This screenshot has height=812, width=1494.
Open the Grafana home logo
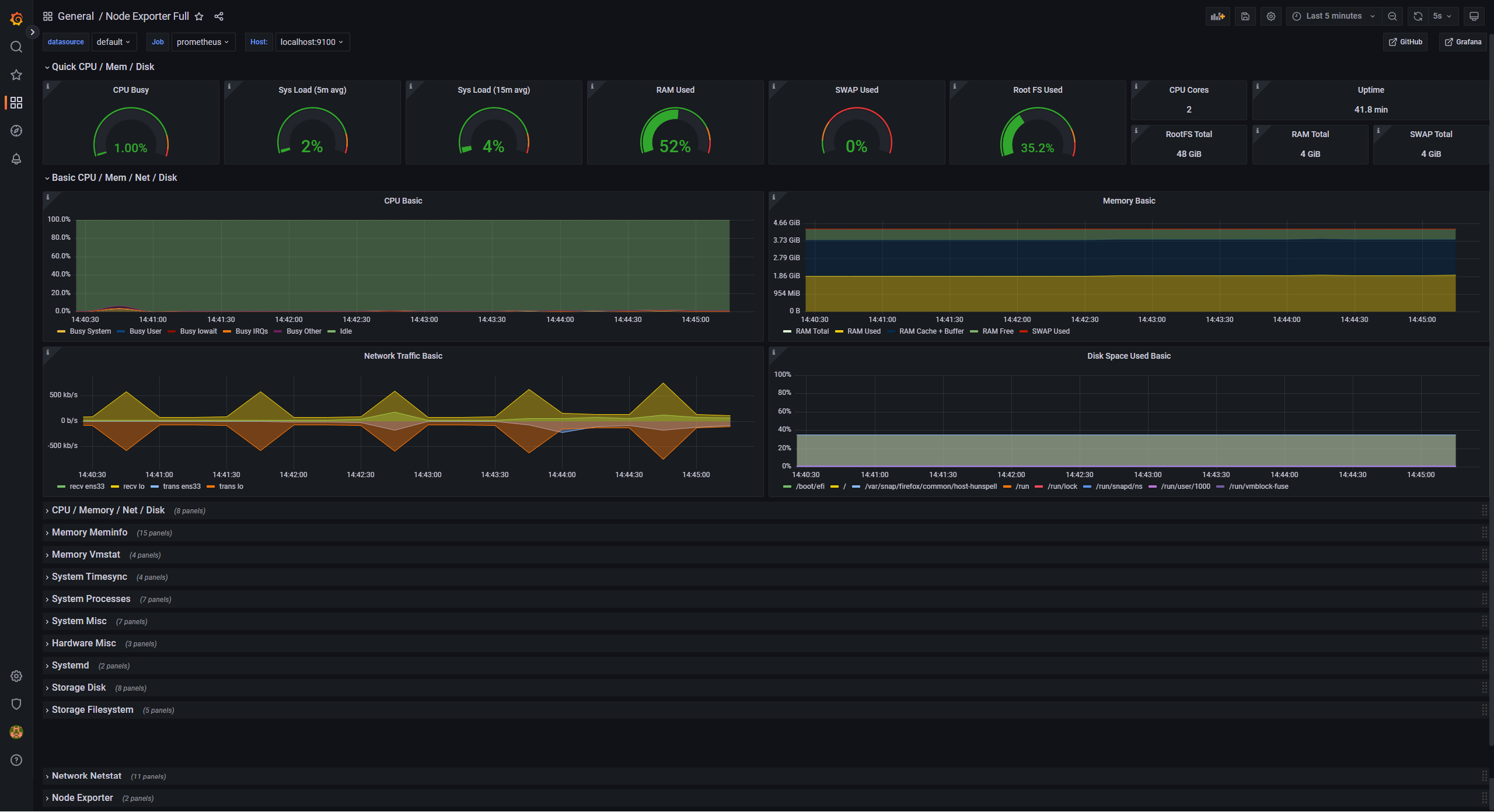16,19
